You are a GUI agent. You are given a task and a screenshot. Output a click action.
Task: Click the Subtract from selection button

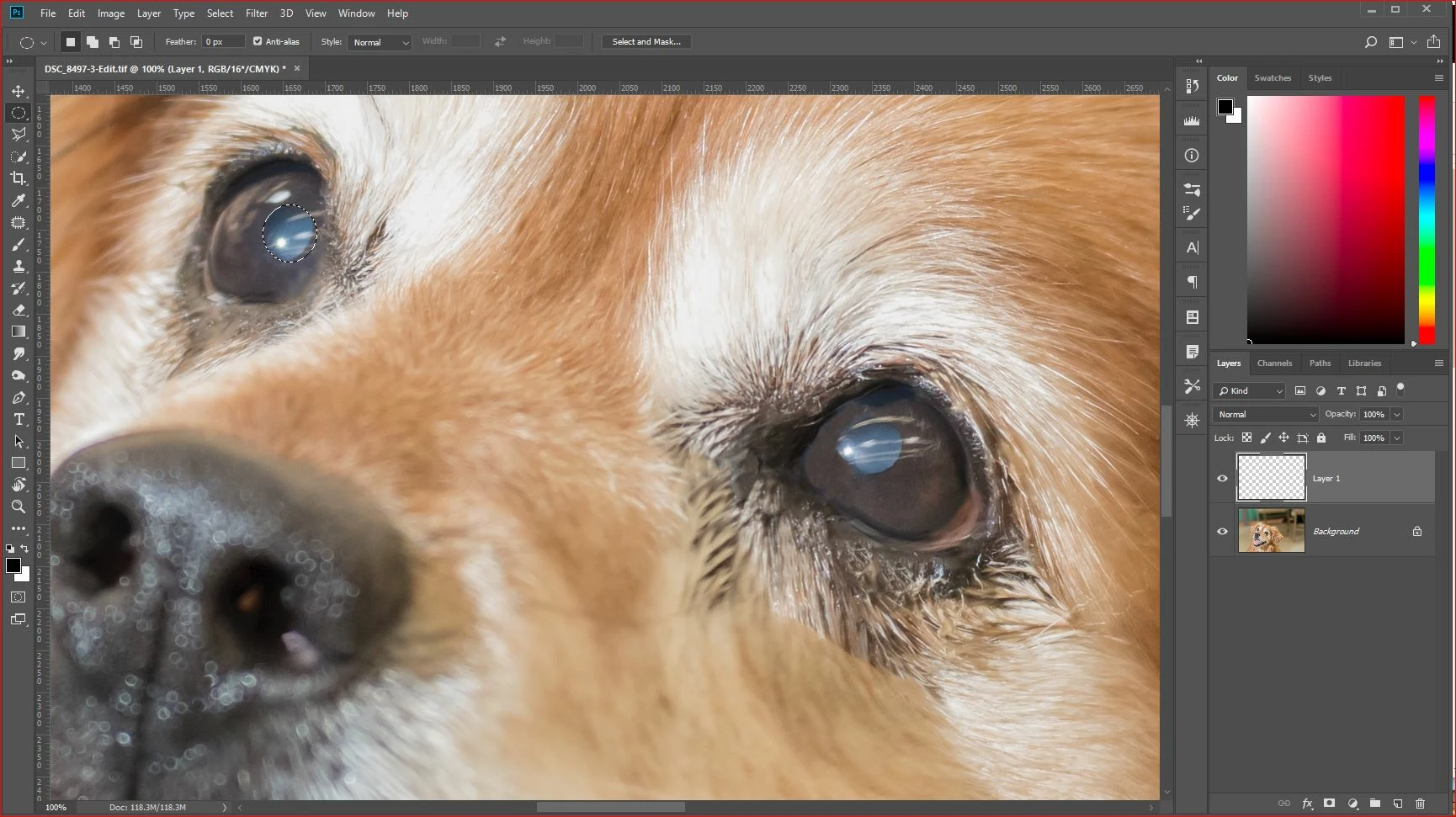(114, 42)
